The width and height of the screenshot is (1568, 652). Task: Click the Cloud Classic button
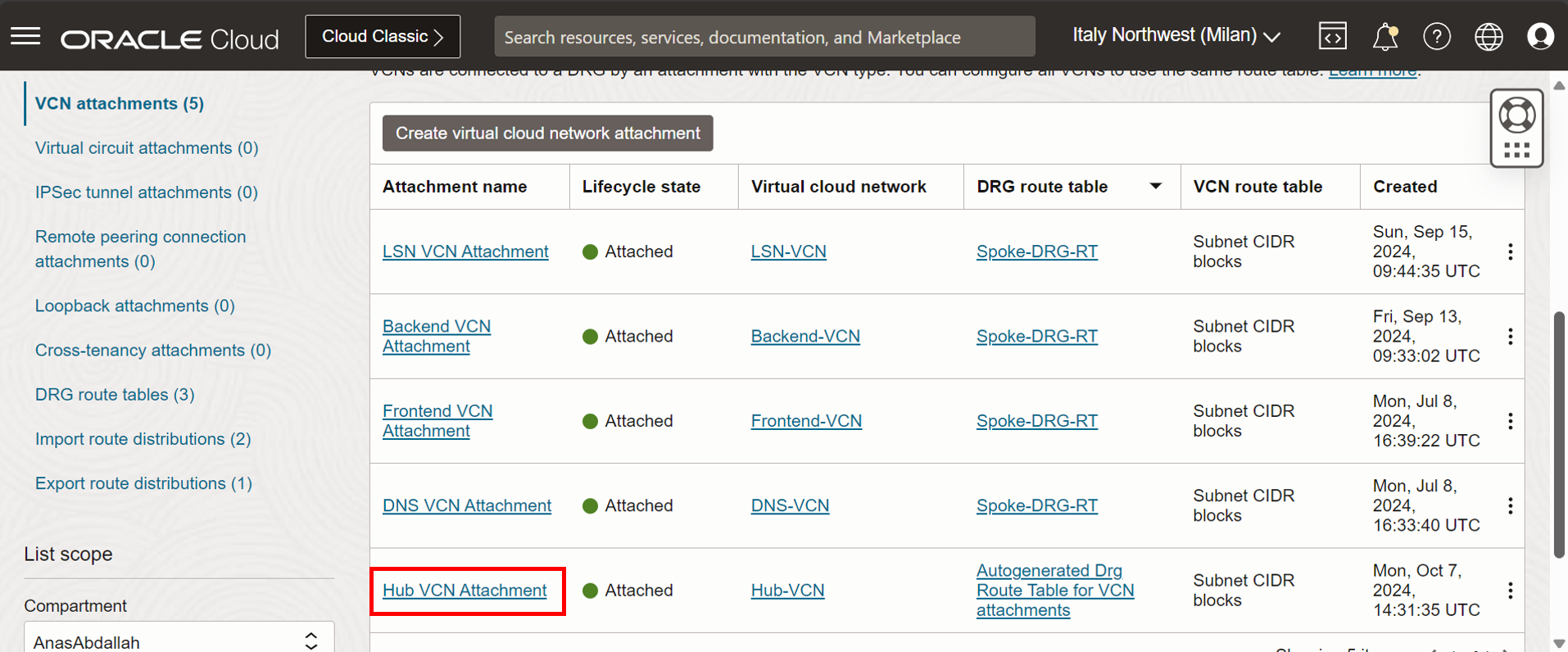coord(383,37)
